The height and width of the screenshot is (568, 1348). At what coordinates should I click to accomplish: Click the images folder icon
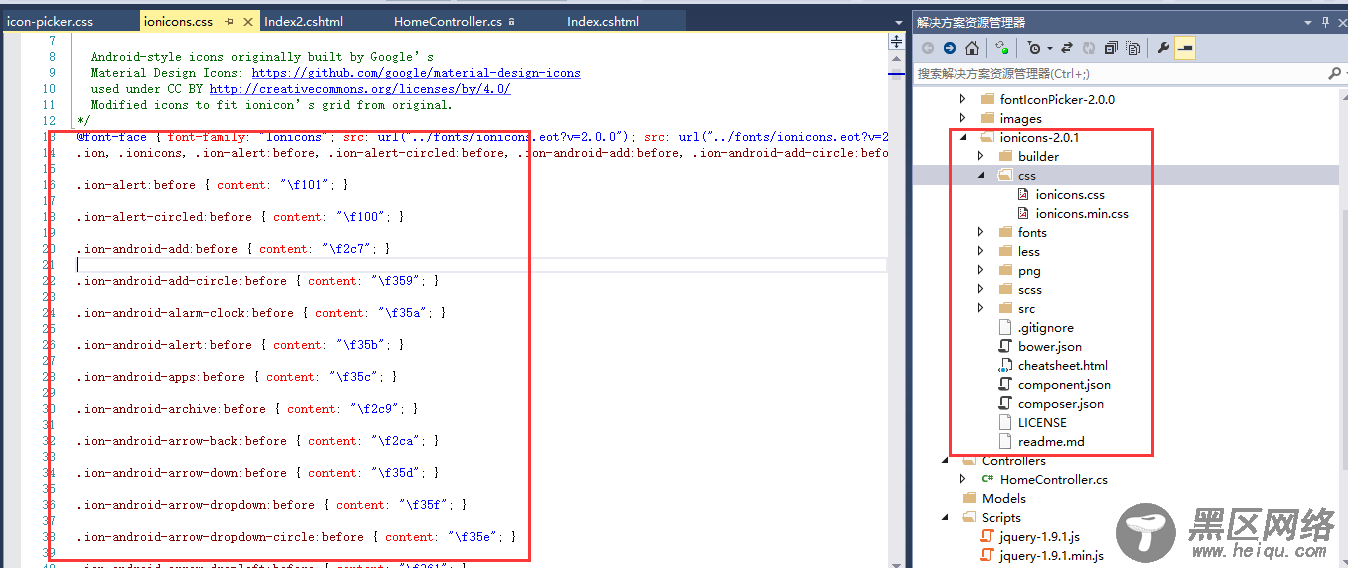tap(987, 118)
